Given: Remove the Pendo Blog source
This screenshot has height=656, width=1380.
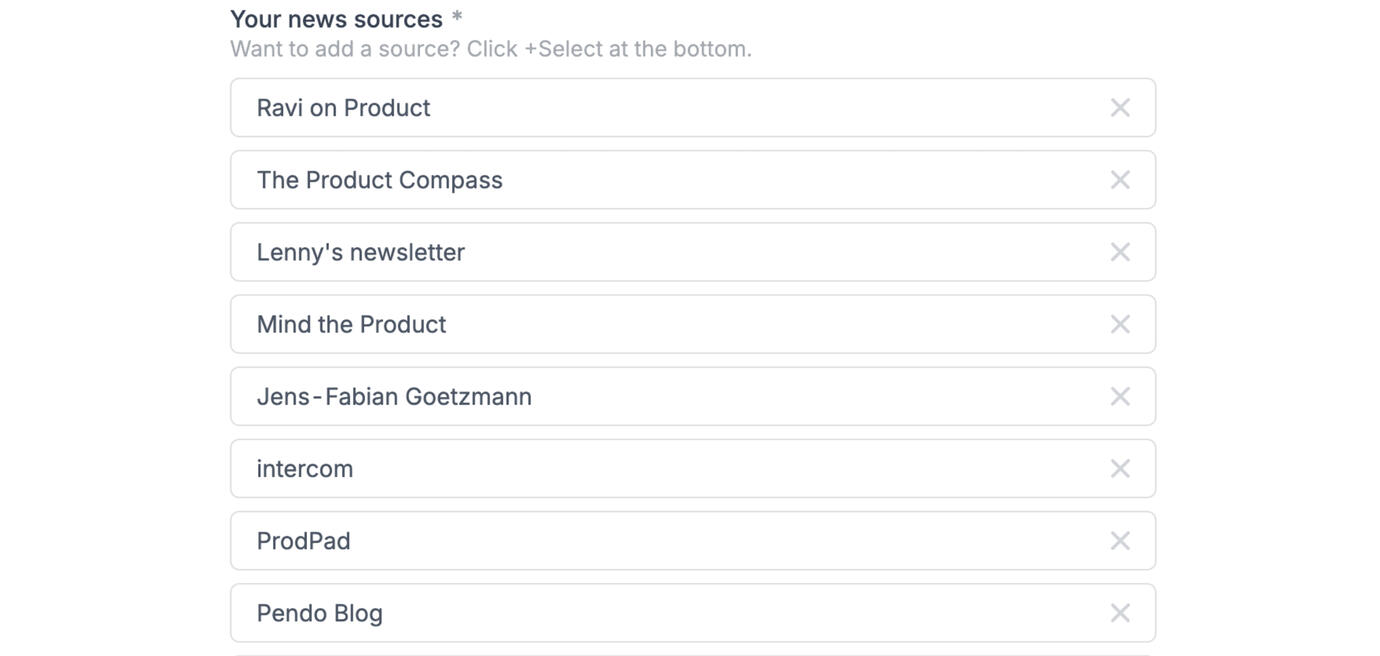Looking at the screenshot, I should click(x=1120, y=613).
